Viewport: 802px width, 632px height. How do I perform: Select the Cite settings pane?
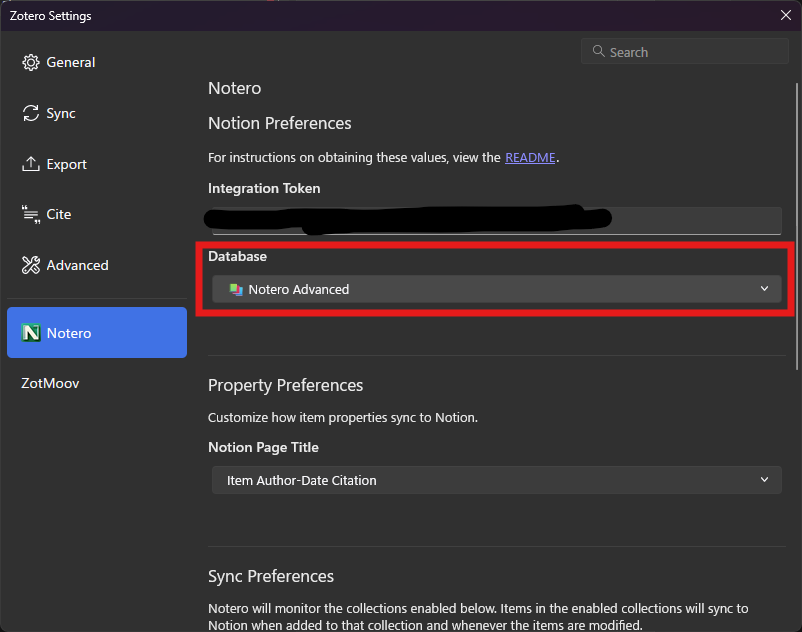point(58,214)
